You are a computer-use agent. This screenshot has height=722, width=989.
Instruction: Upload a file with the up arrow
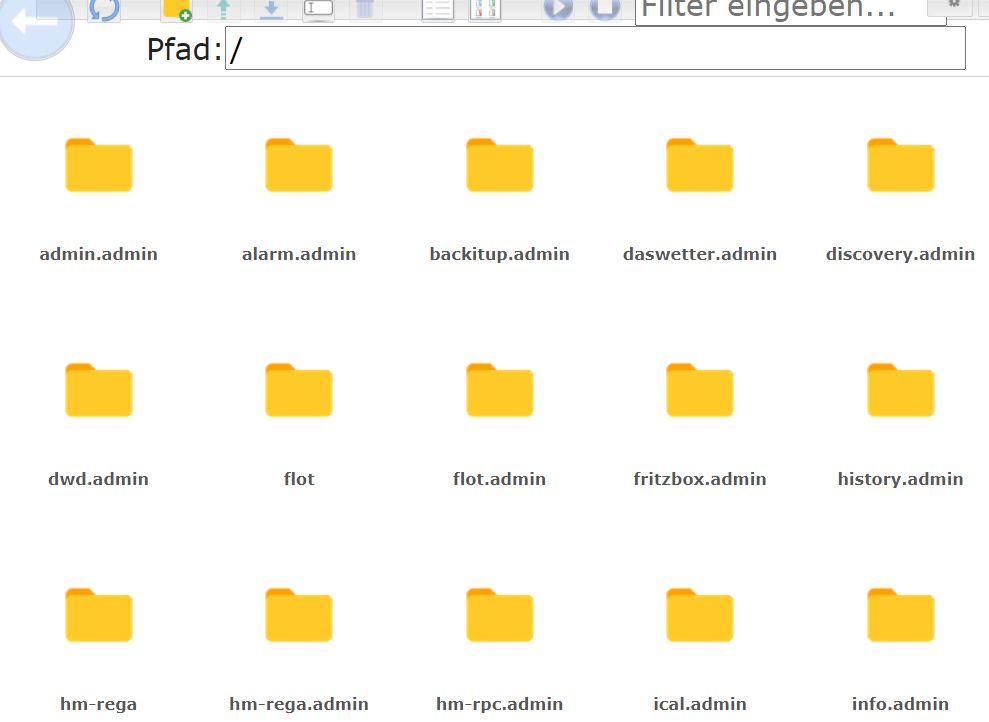click(x=223, y=11)
